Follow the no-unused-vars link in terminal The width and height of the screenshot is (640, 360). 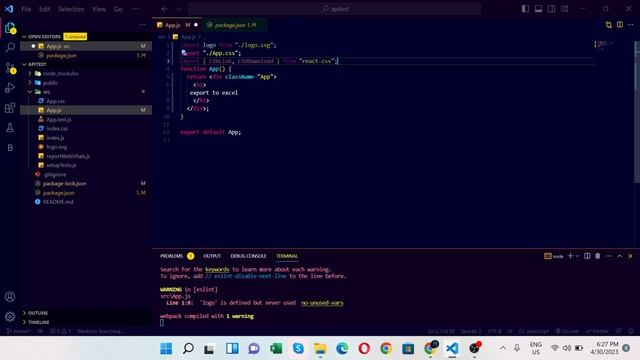(322, 303)
